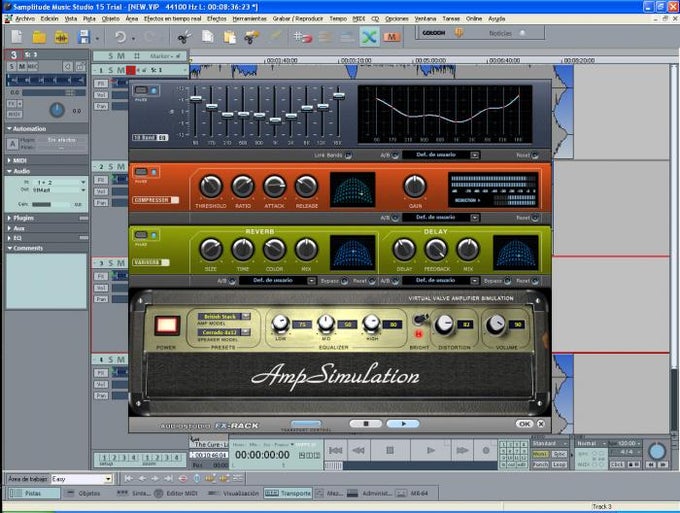
Task: Toggle Bypass for the Delay section
Action: 507,281
